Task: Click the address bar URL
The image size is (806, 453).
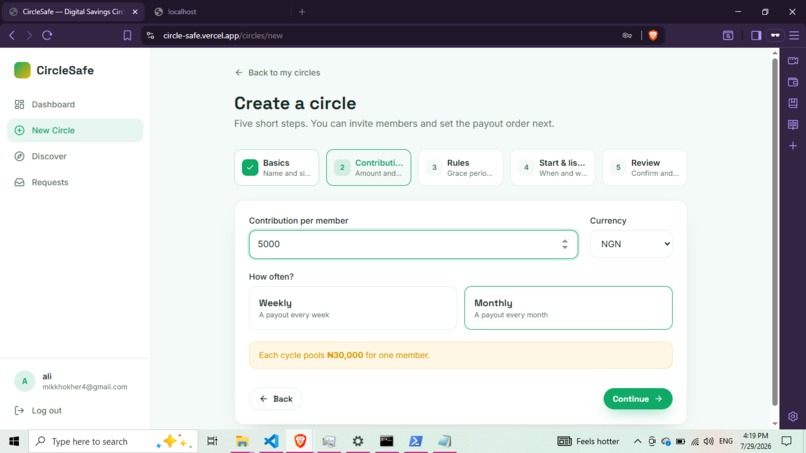Action: 223,35
